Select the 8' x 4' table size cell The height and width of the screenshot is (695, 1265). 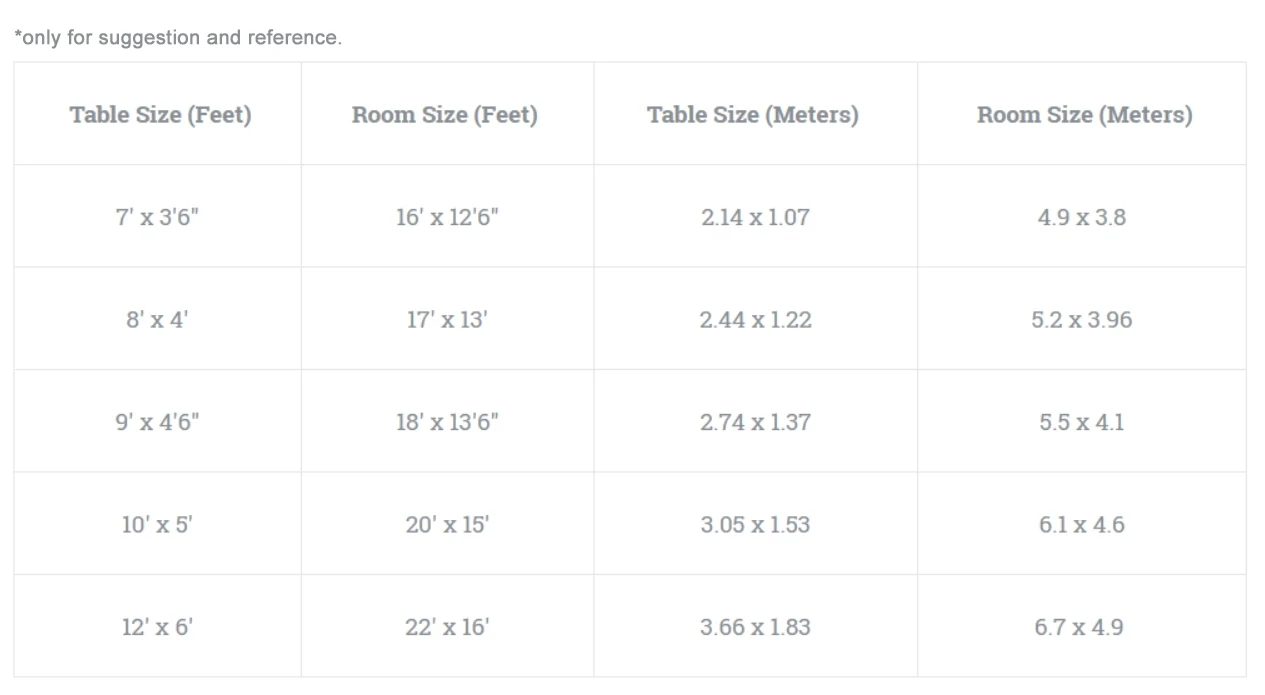pyautogui.click(x=157, y=320)
